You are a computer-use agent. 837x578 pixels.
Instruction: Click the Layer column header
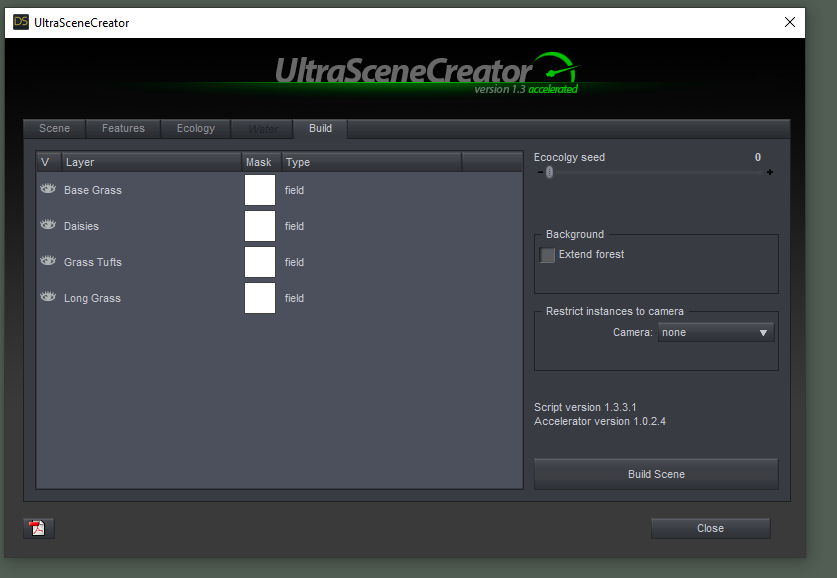(151, 162)
